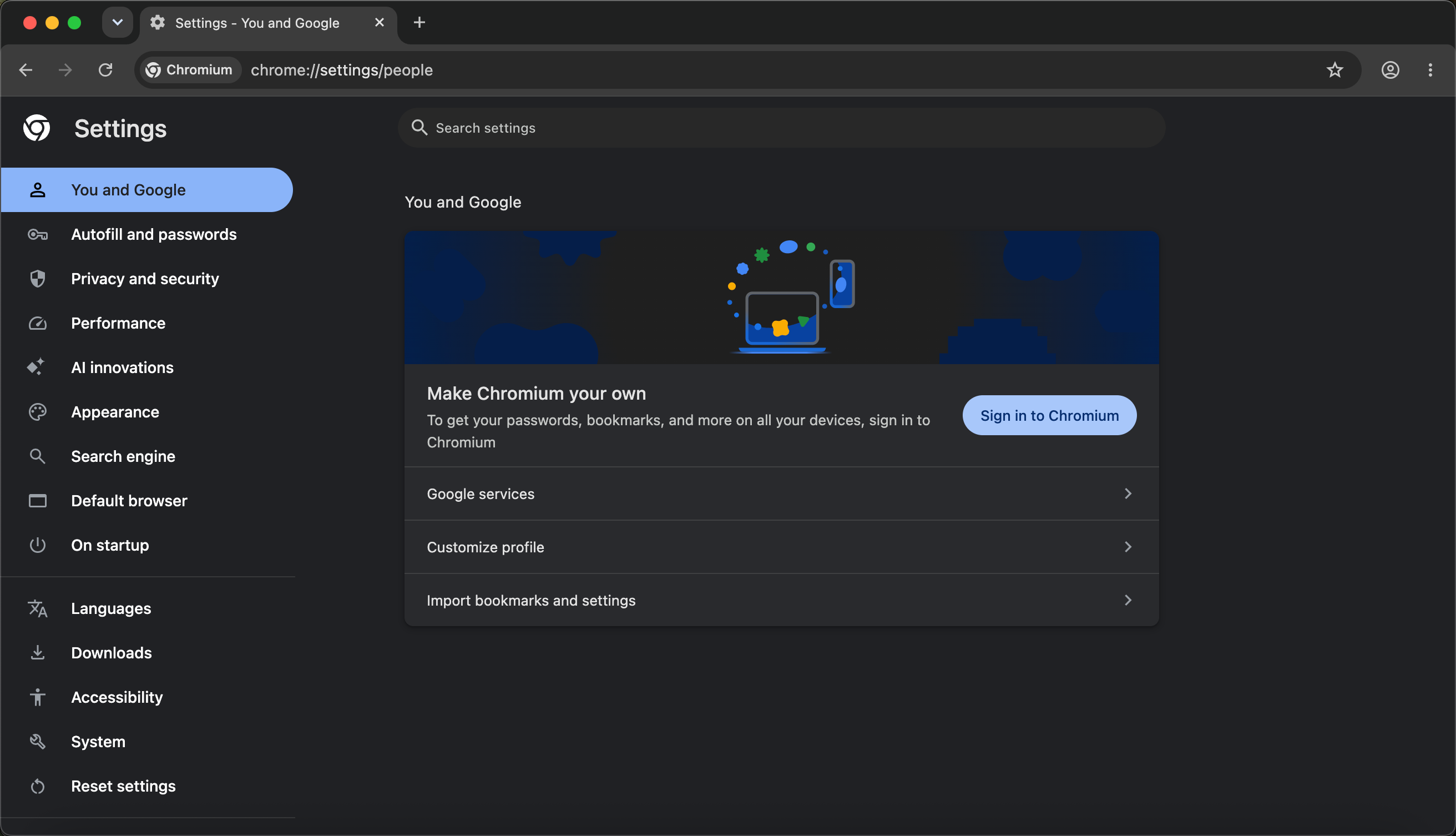The image size is (1456, 836).
Task: Open On startup settings
Action: click(x=147, y=545)
